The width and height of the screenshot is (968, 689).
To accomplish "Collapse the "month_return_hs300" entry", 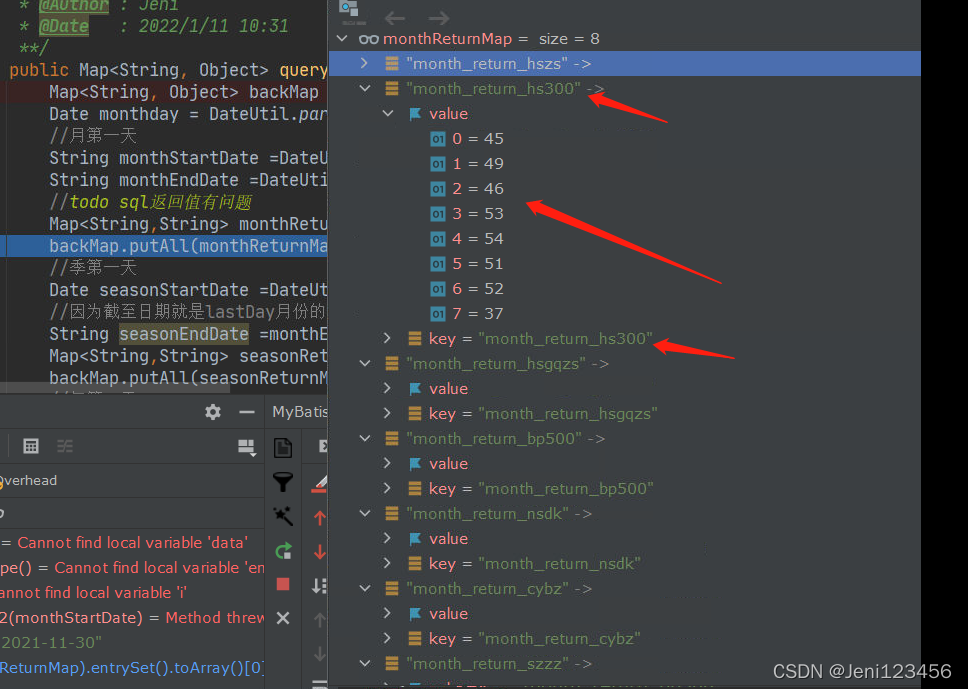I will (x=365, y=88).
